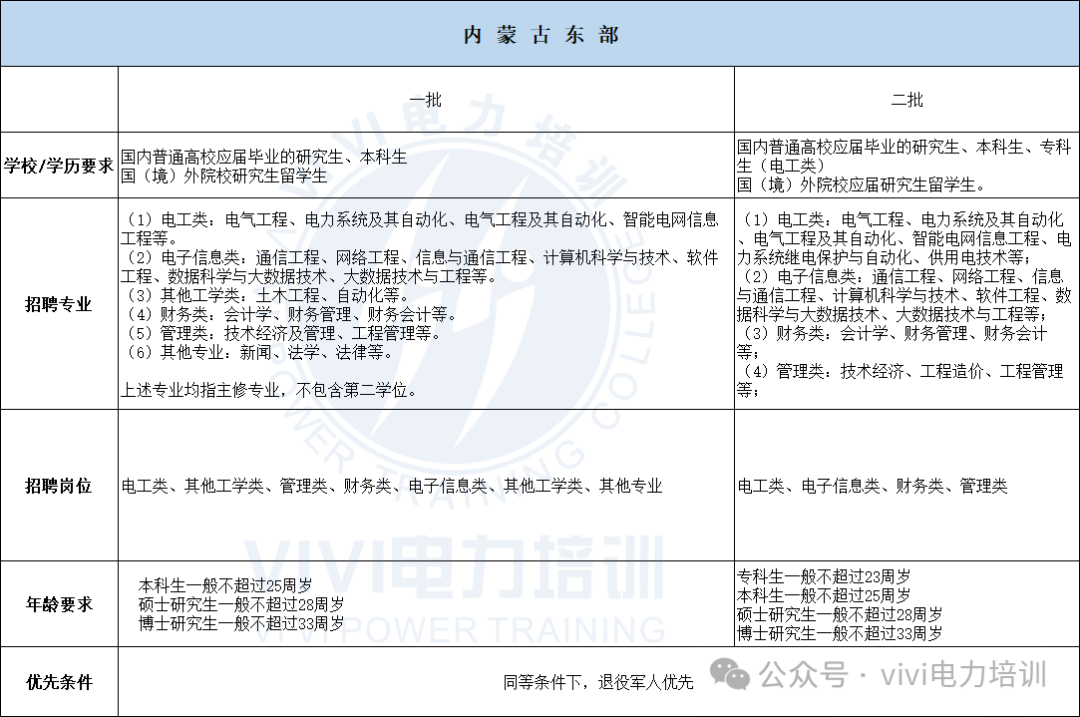This screenshot has height=717, width=1080.
Task: Click the first-batch line (5) 管理类：技术经济及管理
Action: 282,333
